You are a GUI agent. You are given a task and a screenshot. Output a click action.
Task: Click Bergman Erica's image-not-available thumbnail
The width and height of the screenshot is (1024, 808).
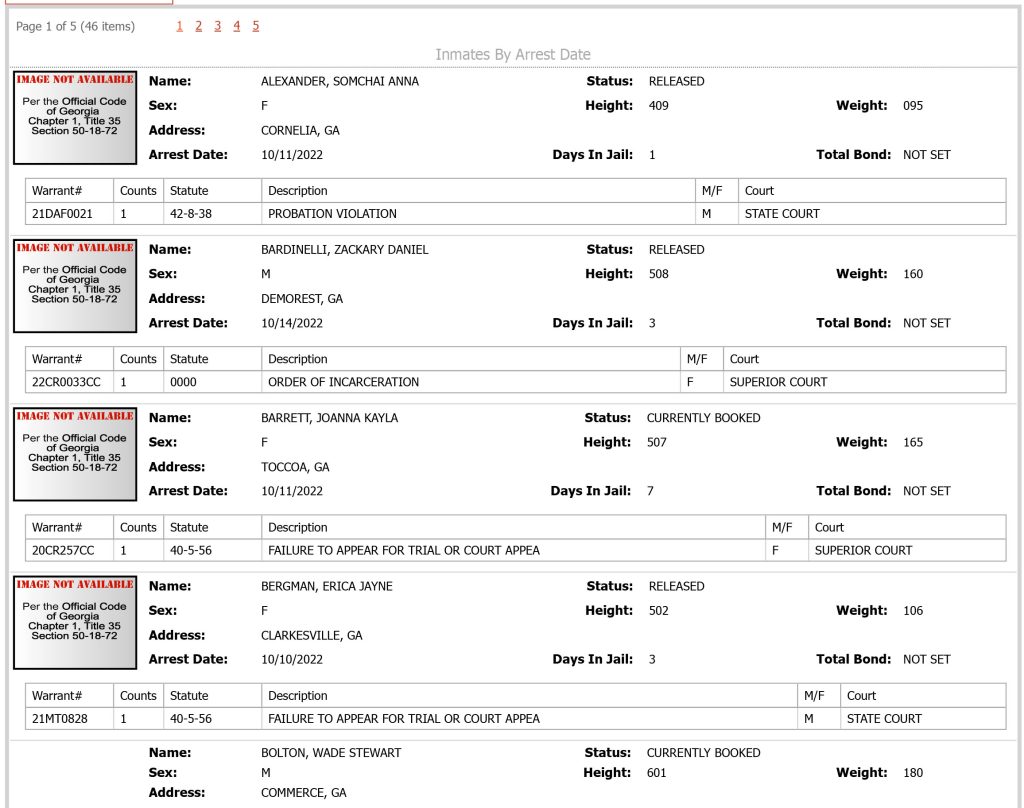(x=75, y=622)
